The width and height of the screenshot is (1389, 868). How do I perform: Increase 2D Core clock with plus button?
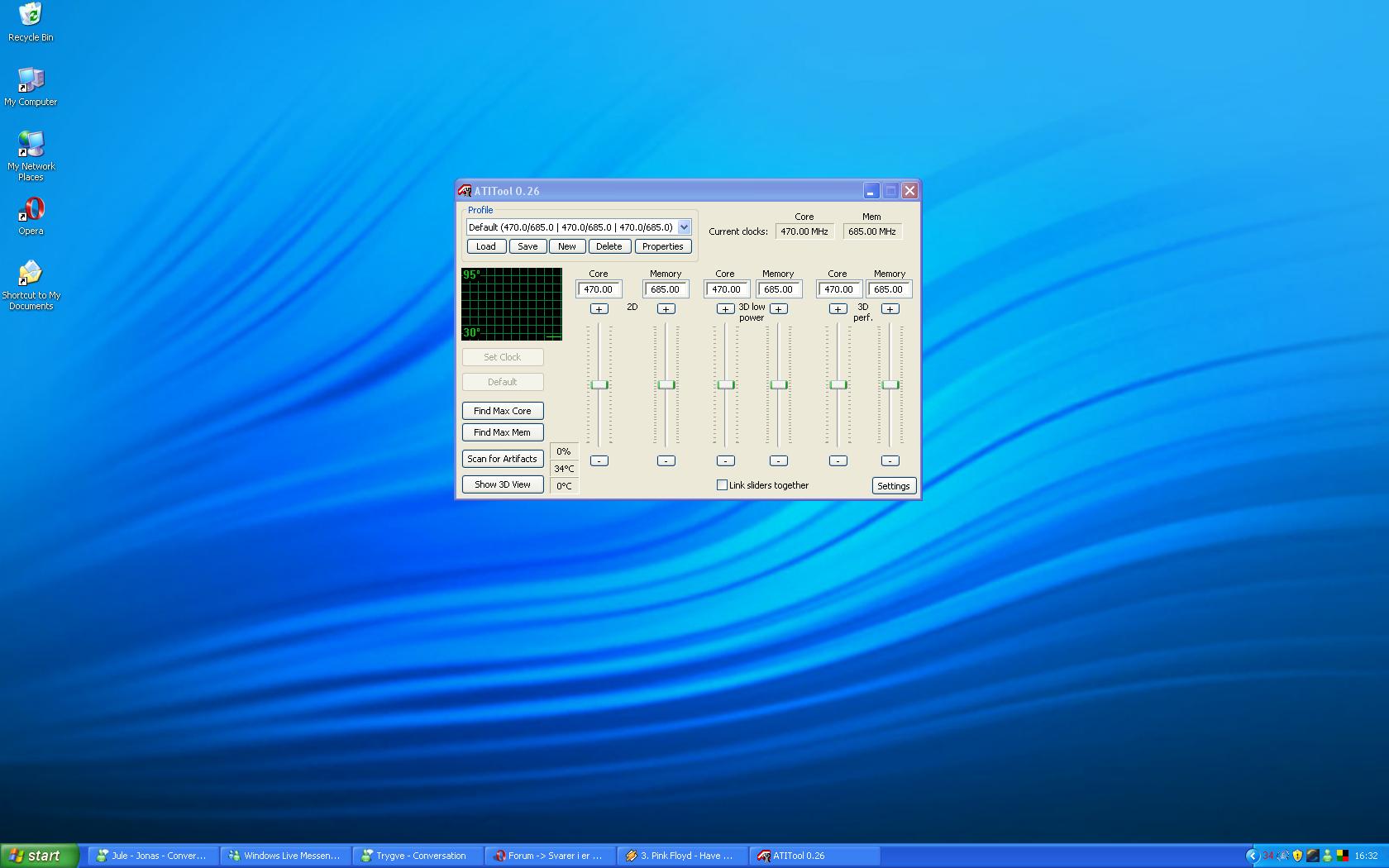pyautogui.click(x=599, y=309)
